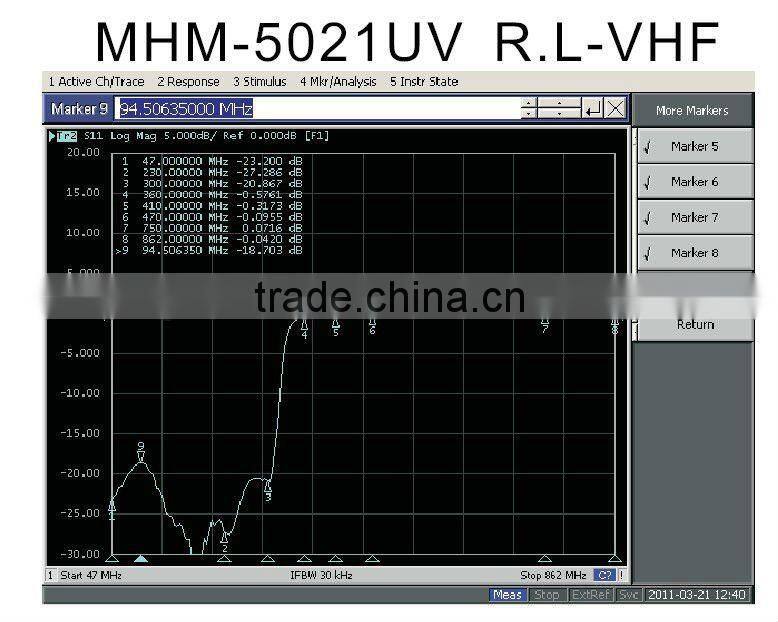Select marker table row 750.00000 MHz 0.0716 dB
This screenshot has width=778, height=622.
(212, 228)
